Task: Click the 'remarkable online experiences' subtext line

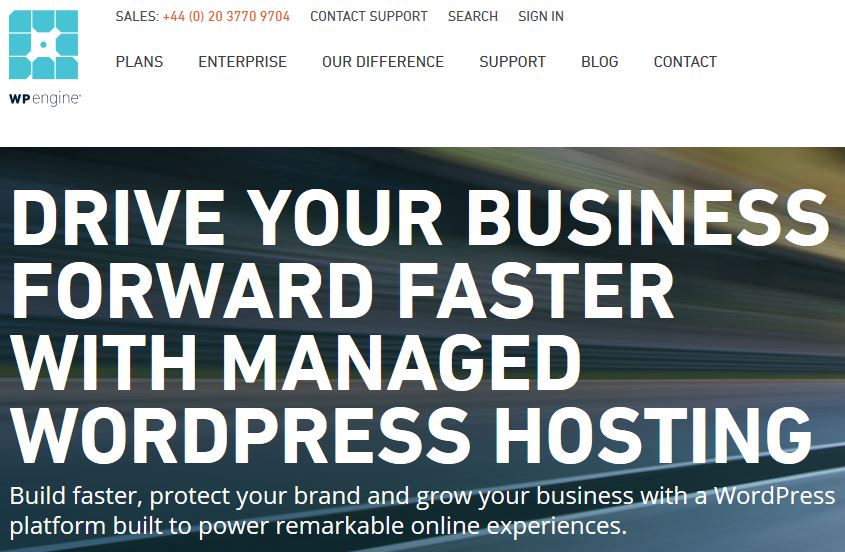Action: [x=318, y=526]
